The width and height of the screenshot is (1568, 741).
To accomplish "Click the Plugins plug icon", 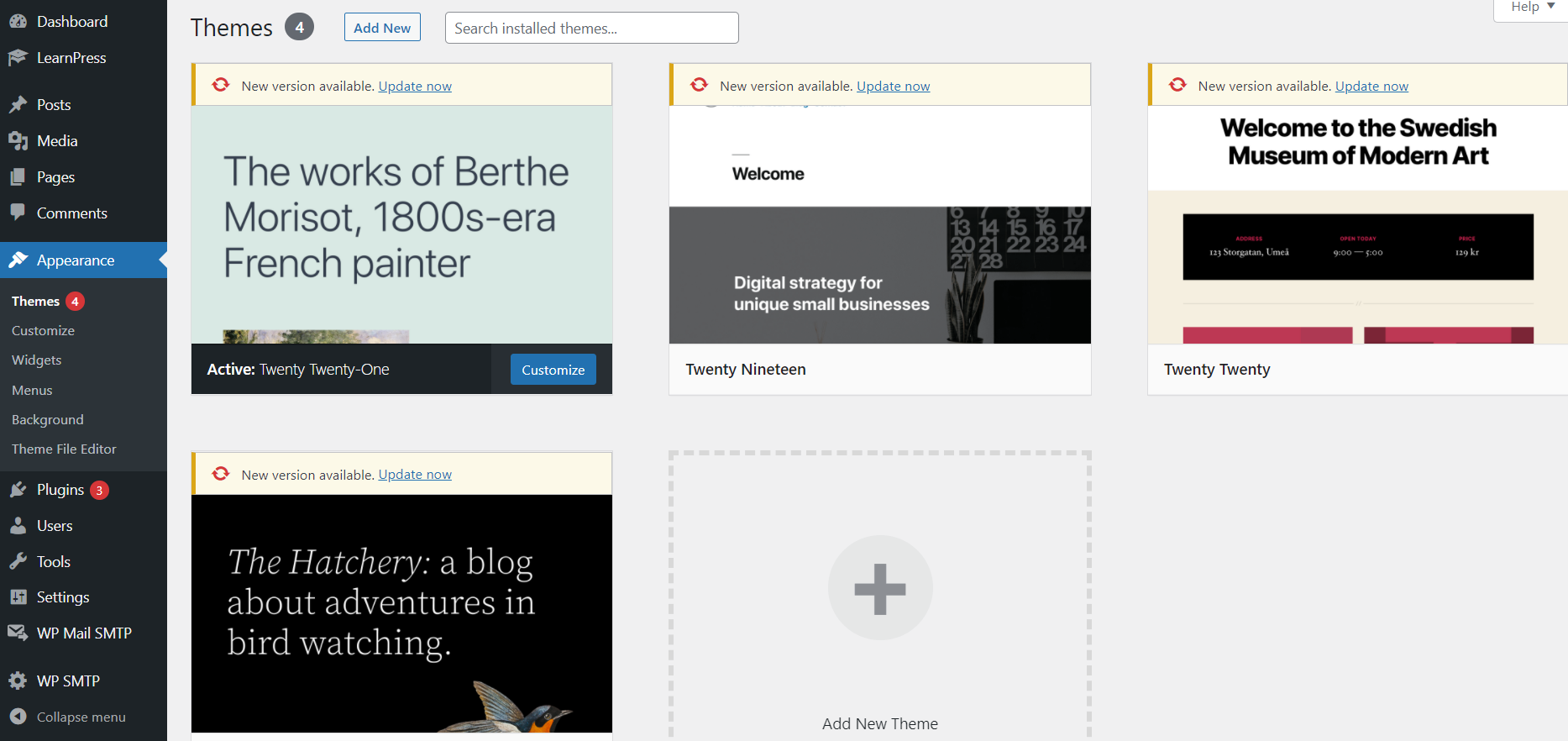I will 18,490.
